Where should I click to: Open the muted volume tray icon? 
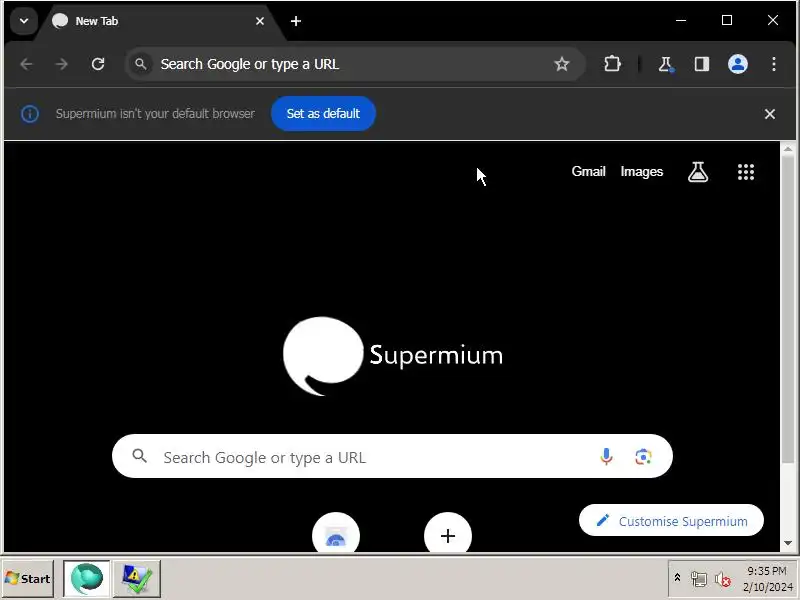click(x=723, y=579)
